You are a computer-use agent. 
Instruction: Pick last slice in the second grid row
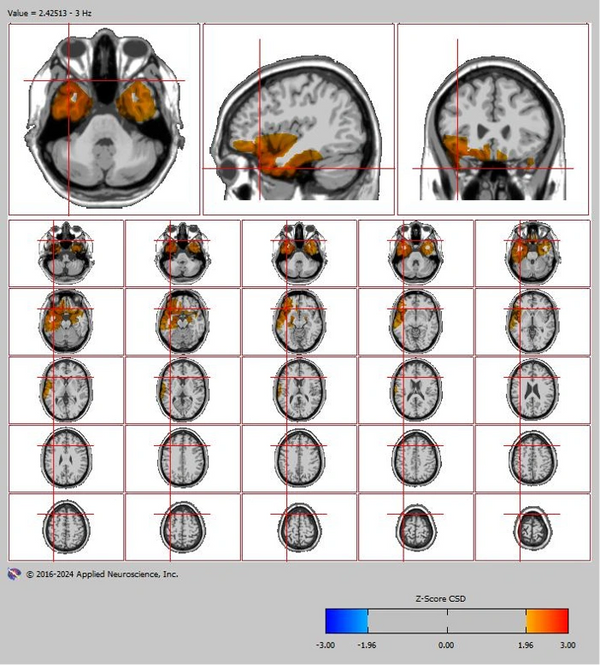pos(531,320)
